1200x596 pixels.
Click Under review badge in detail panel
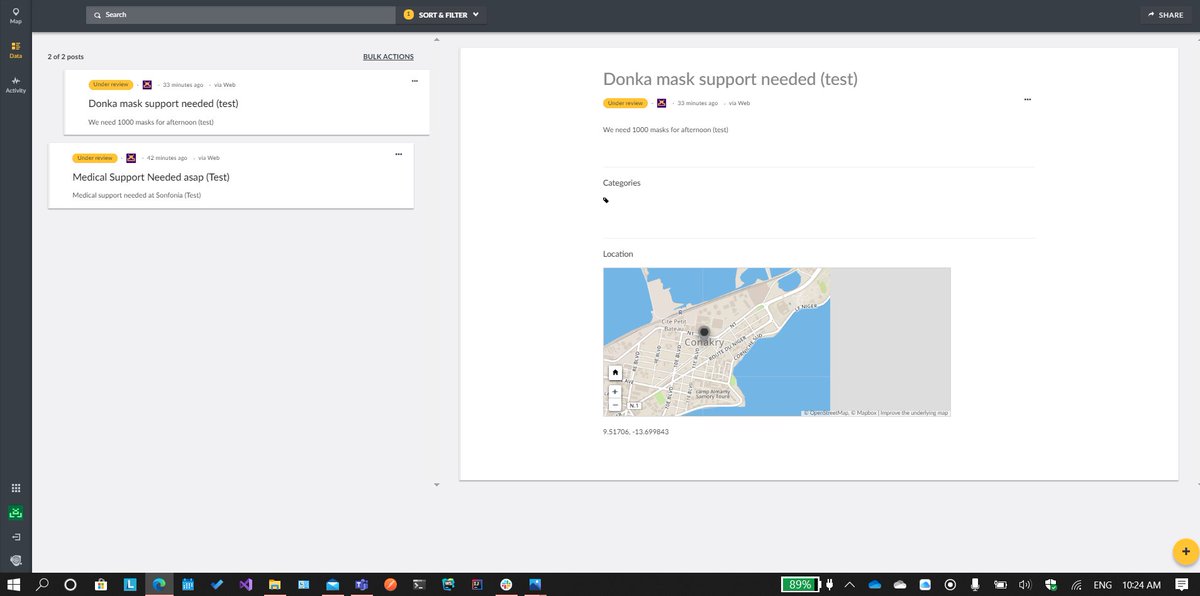(625, 103)
